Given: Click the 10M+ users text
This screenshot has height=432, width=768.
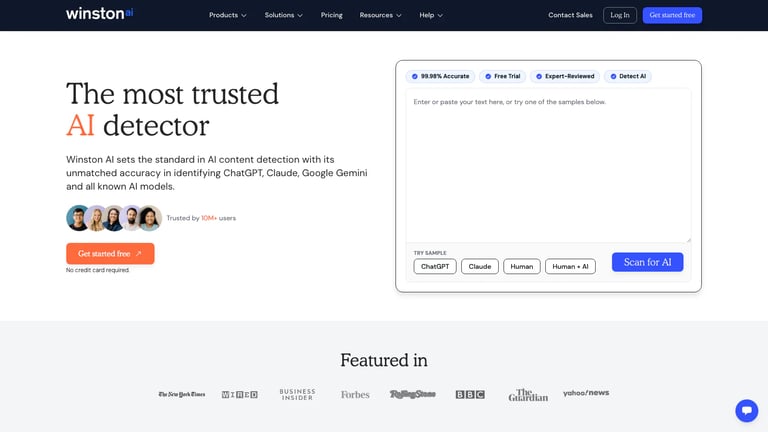Looking at the screenshot, I should click(218, 218).
